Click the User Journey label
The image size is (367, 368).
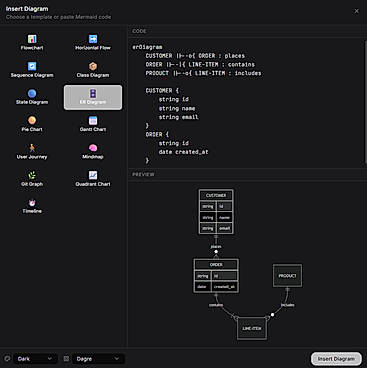(x=32, y=157)
